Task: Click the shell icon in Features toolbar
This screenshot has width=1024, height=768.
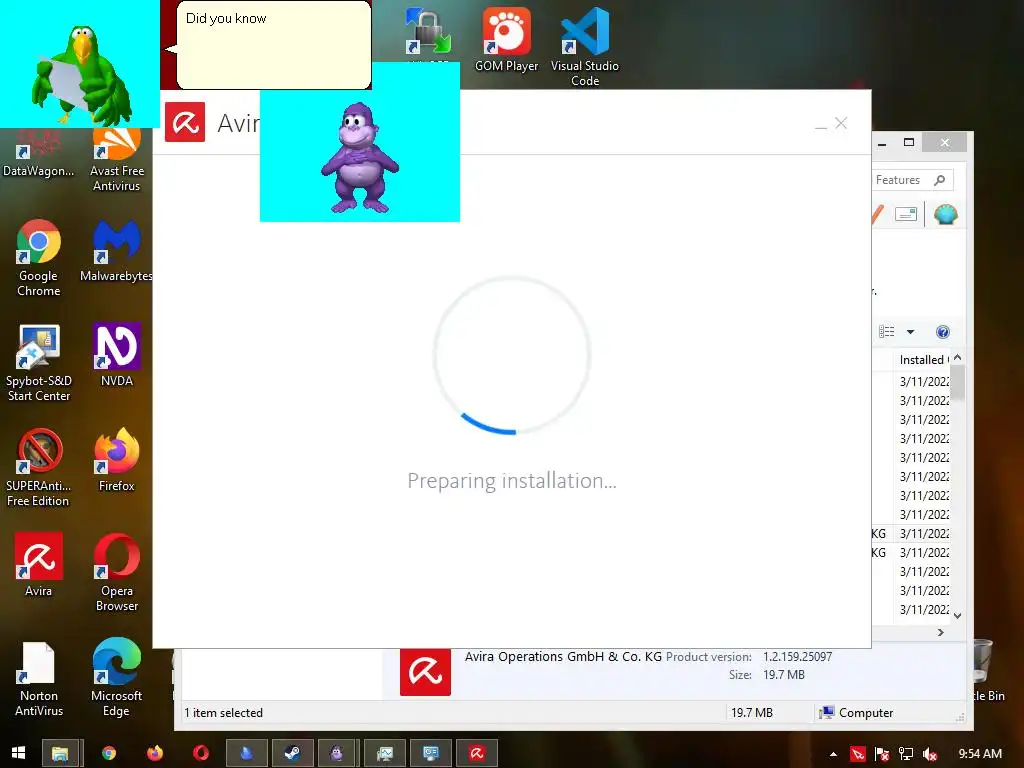Action: pos(946,214)
